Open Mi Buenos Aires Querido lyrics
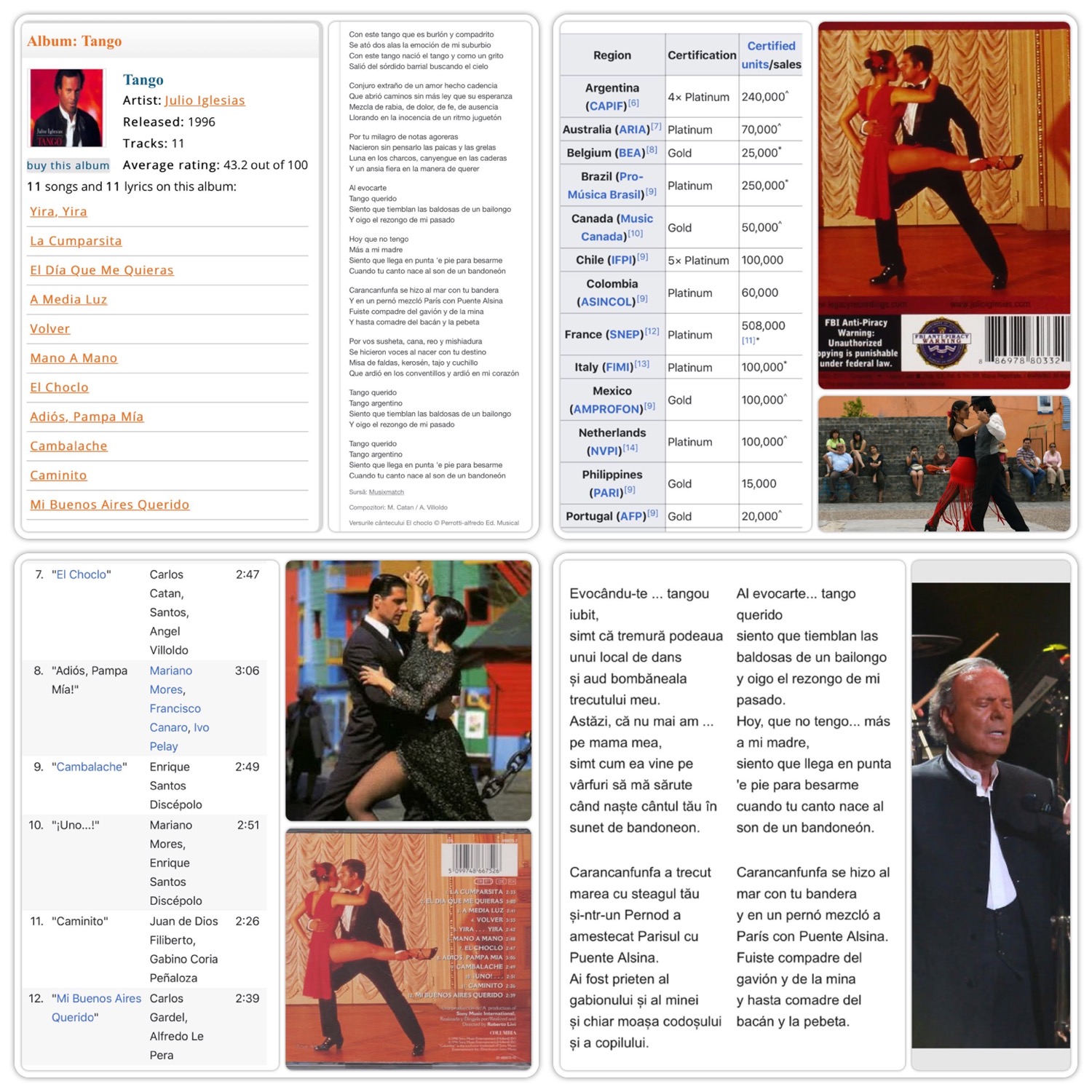 [x=109, y=505]
